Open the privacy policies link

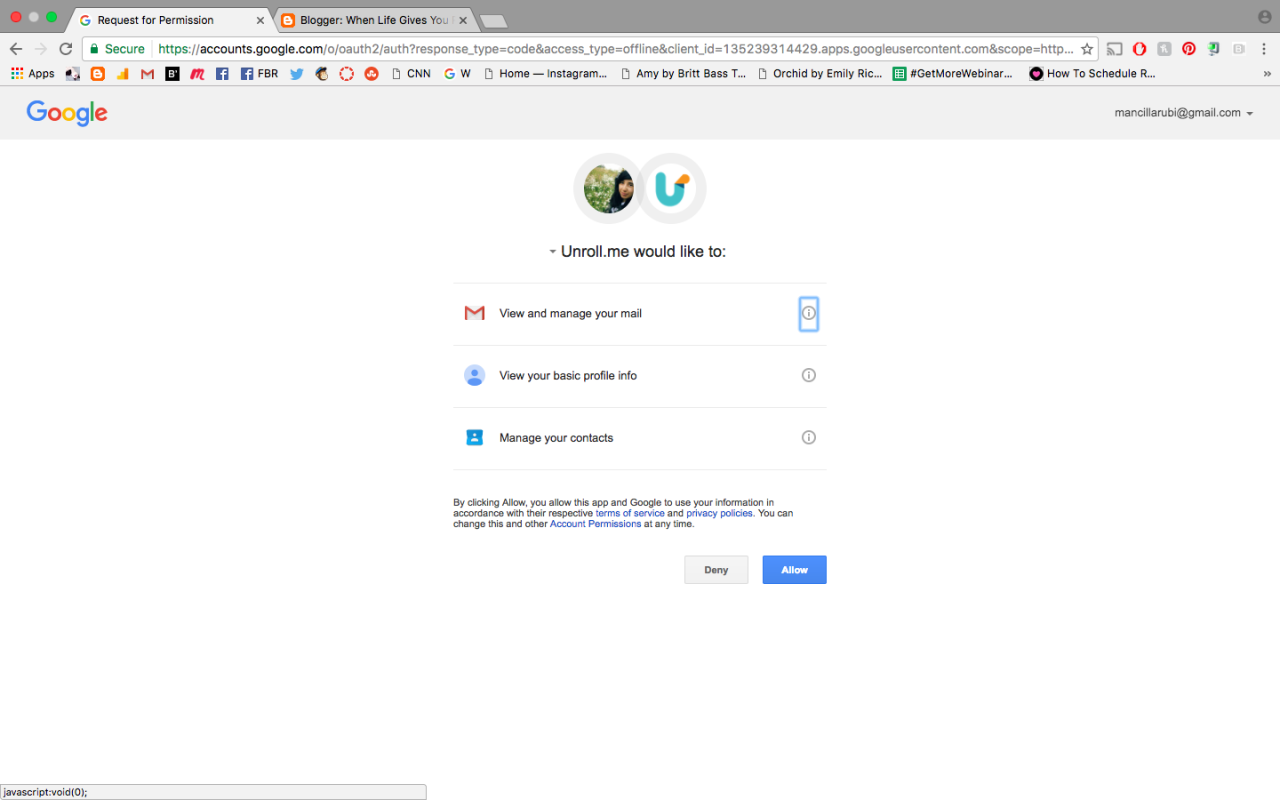pyautogui.click(x=719, y=512)
